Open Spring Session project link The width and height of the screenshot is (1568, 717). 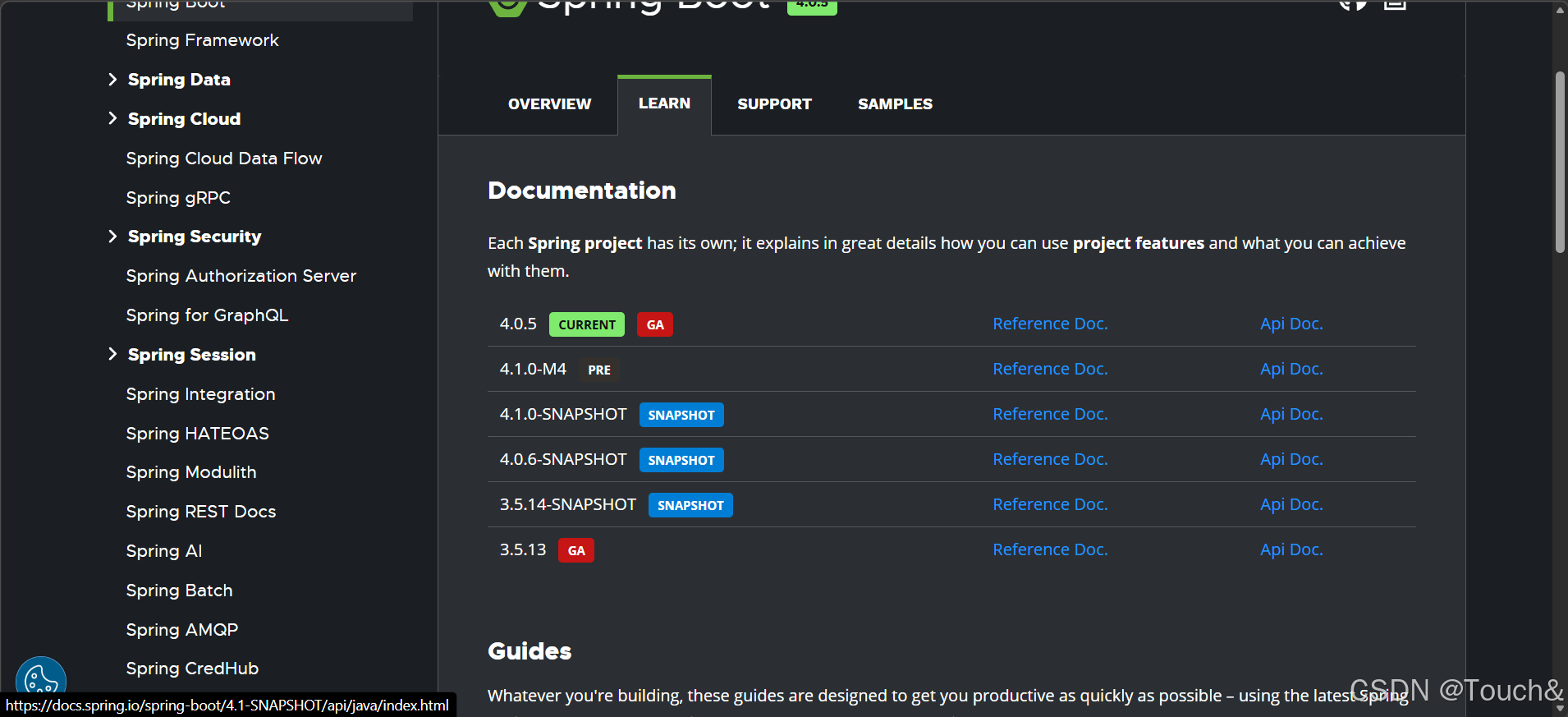(x=192, y=355)
